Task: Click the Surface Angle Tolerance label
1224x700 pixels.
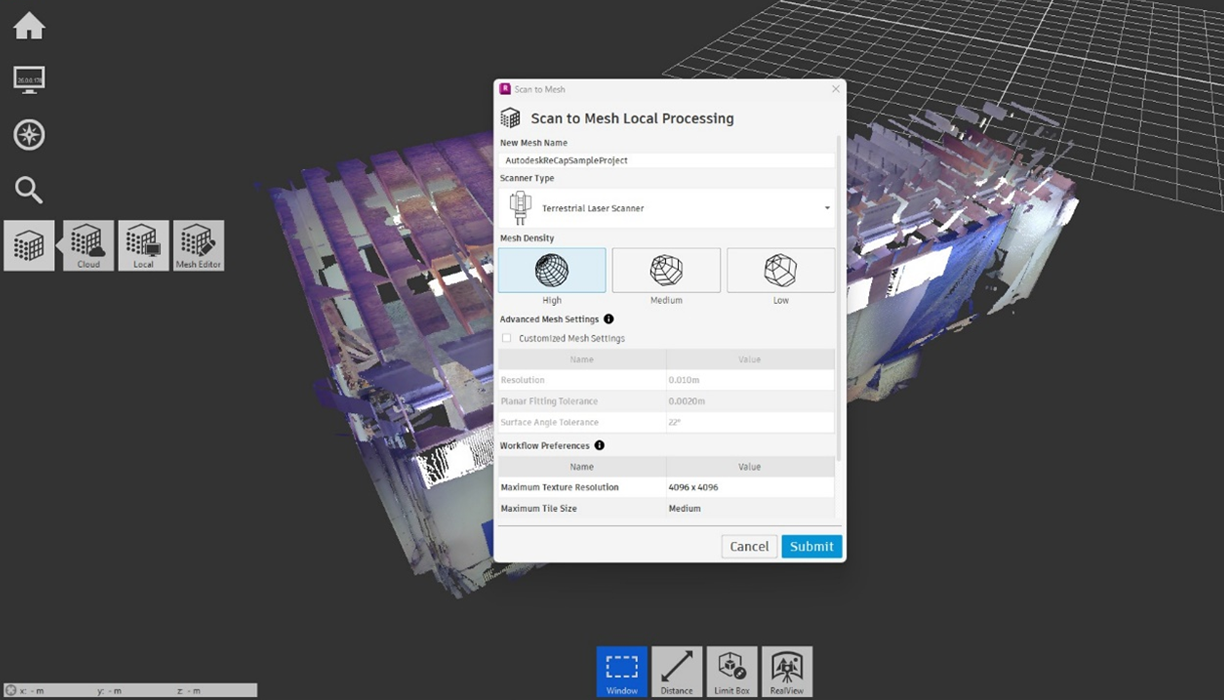Action: [549, 422]
